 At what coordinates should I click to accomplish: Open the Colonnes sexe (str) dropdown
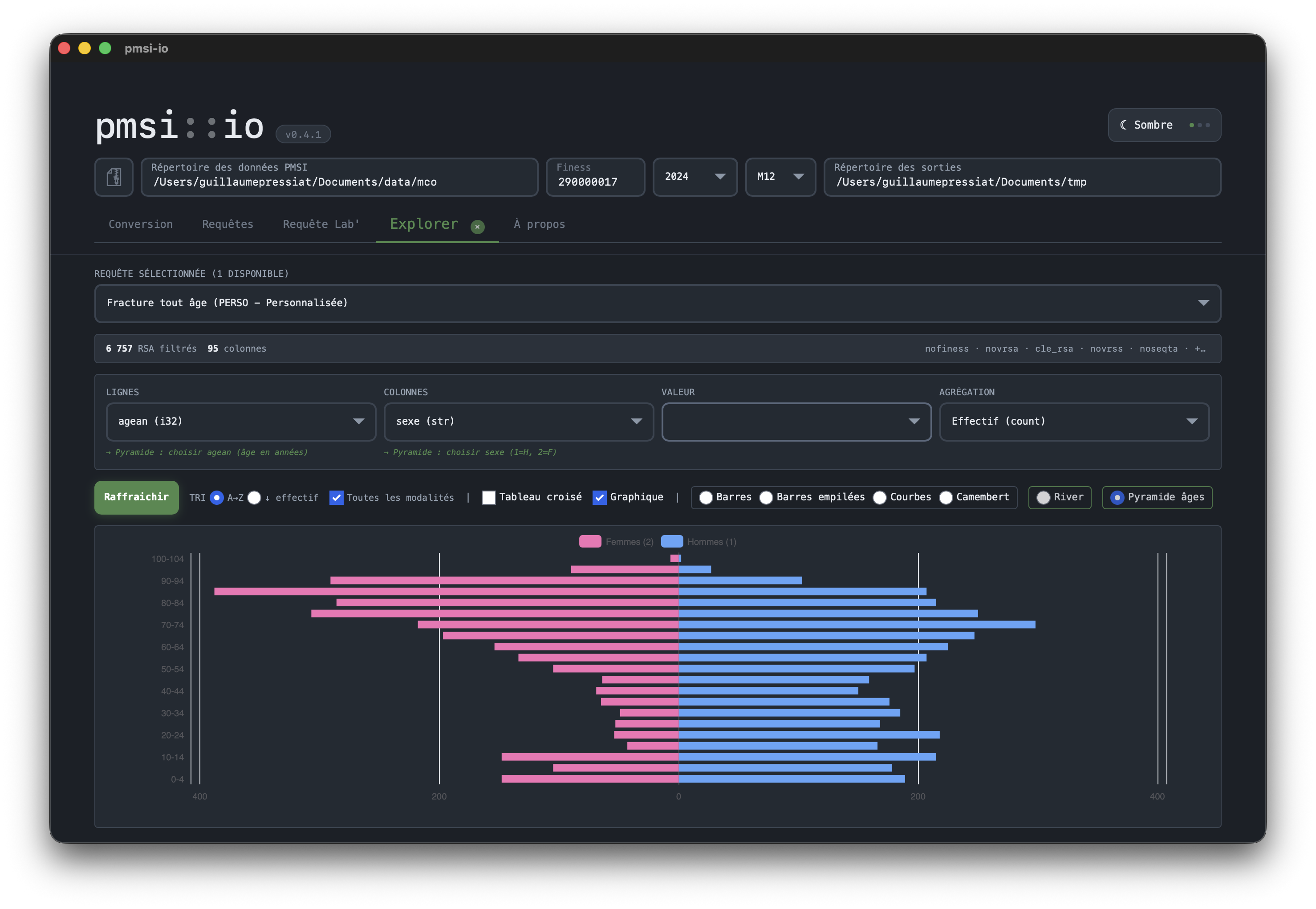click(x=518, y=422)
